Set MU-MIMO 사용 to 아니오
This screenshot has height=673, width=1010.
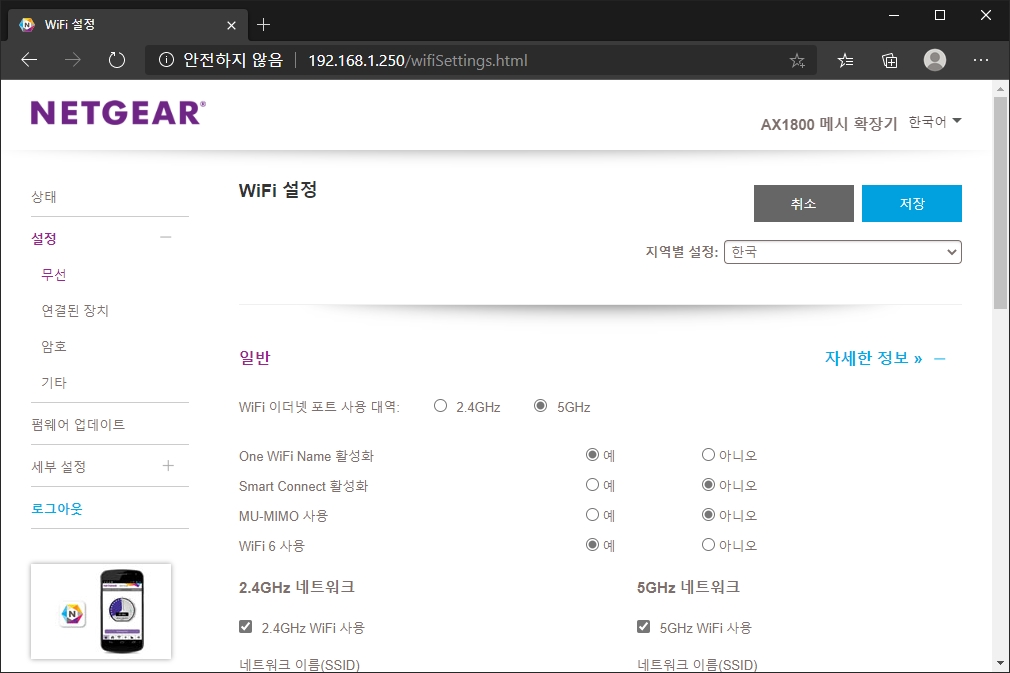[709, 515]
